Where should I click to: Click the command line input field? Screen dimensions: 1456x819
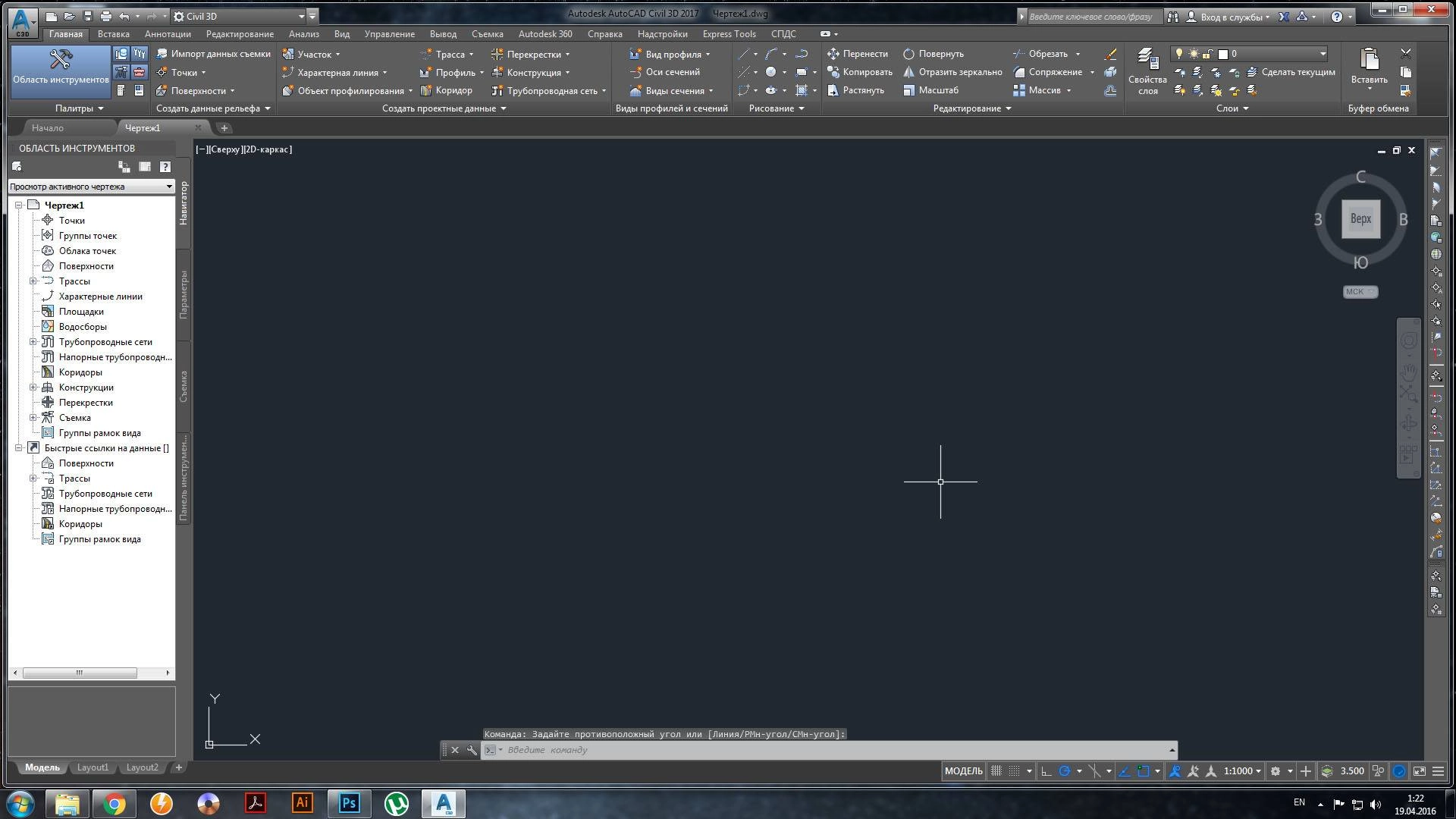pyautogui.click(x=834, y=750)
